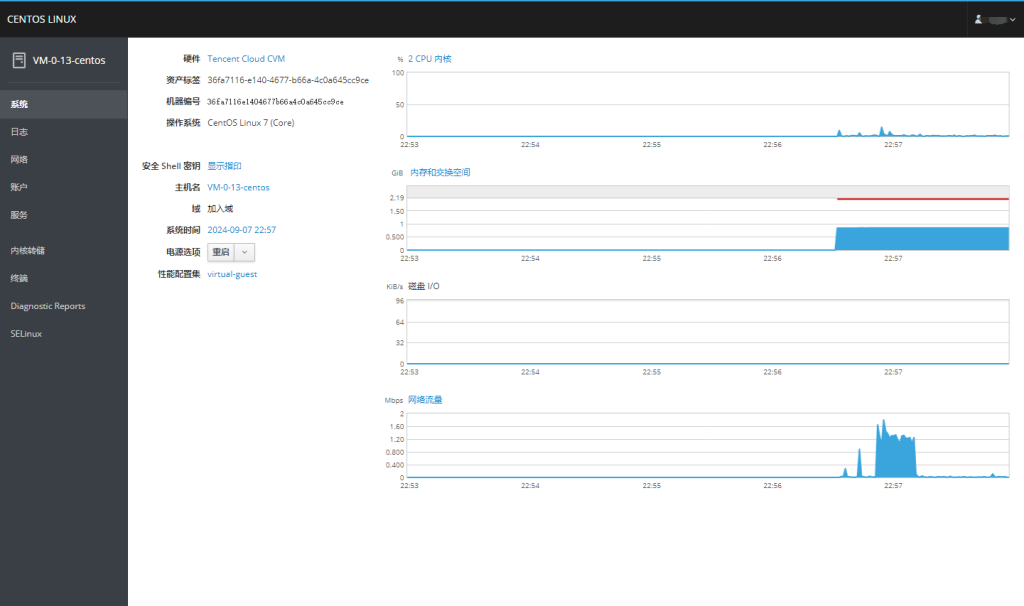Expand the power options dropdown arrow
The height and width of the screenshot is (606, 1024).
(x=245, y=253)
